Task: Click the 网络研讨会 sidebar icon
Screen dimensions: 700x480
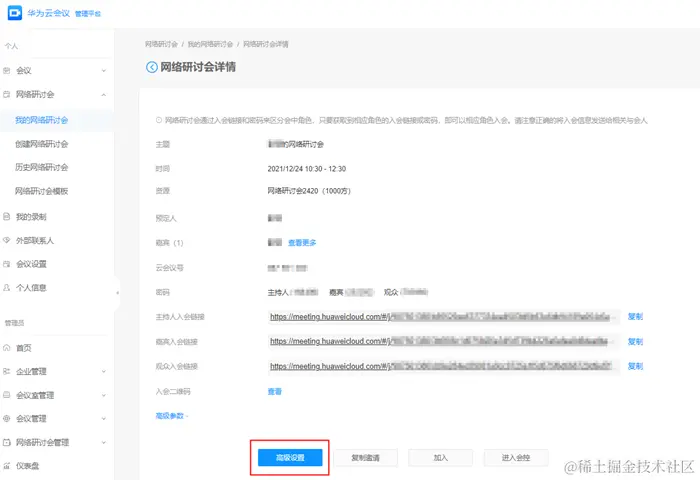Action: pos(7,94)
